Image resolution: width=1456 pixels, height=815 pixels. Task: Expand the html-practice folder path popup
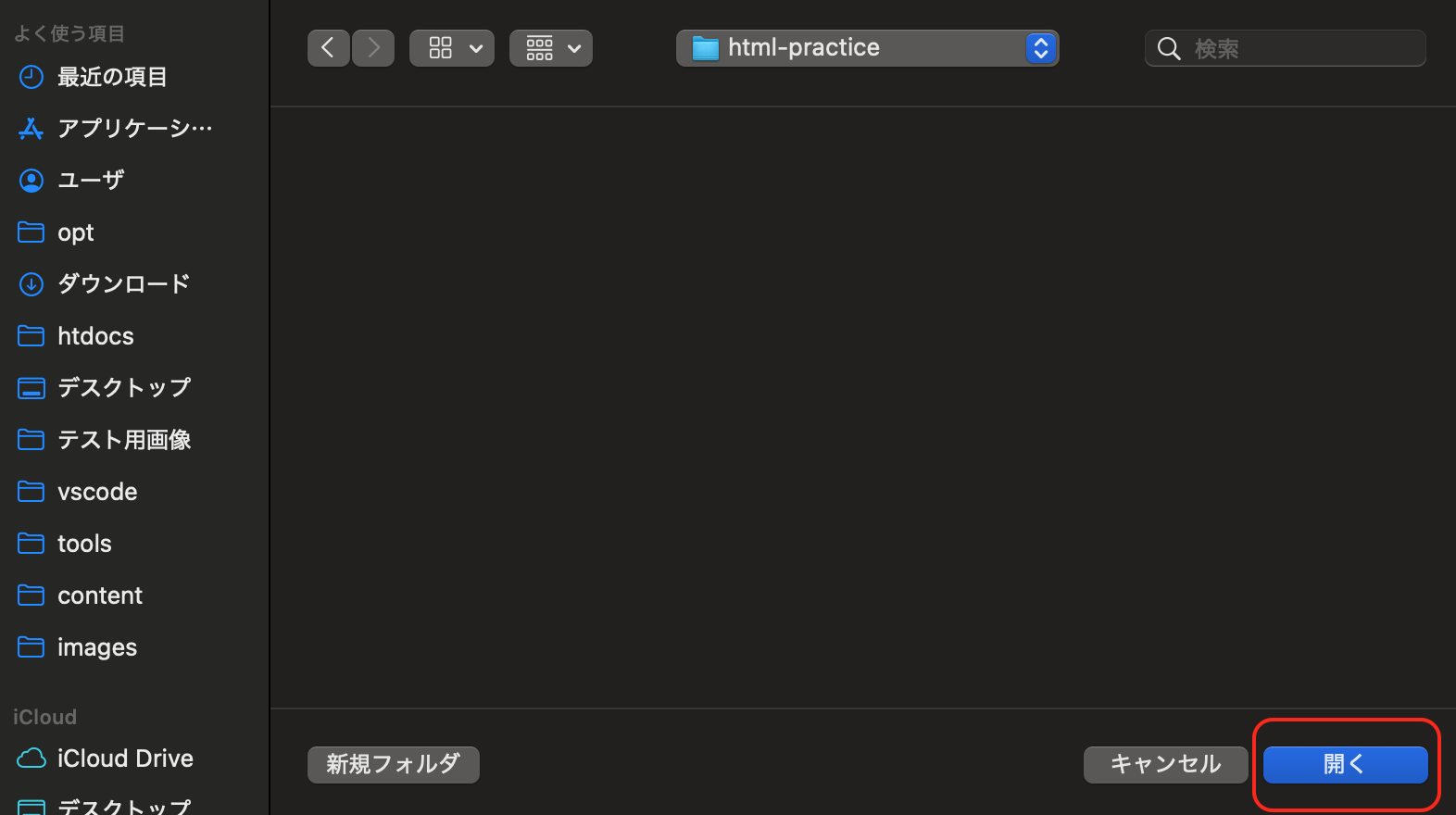(868, 48)
